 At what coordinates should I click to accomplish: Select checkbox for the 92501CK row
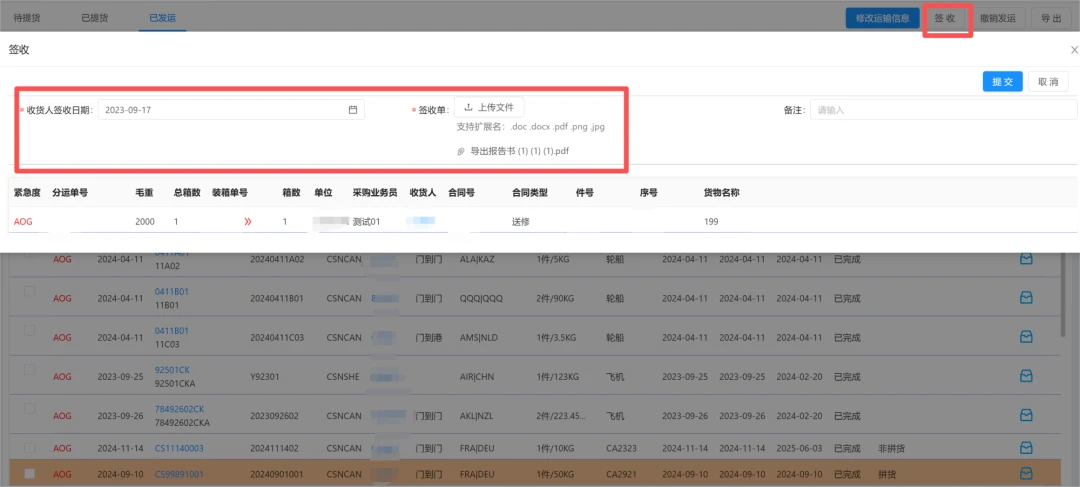[29, 371]
